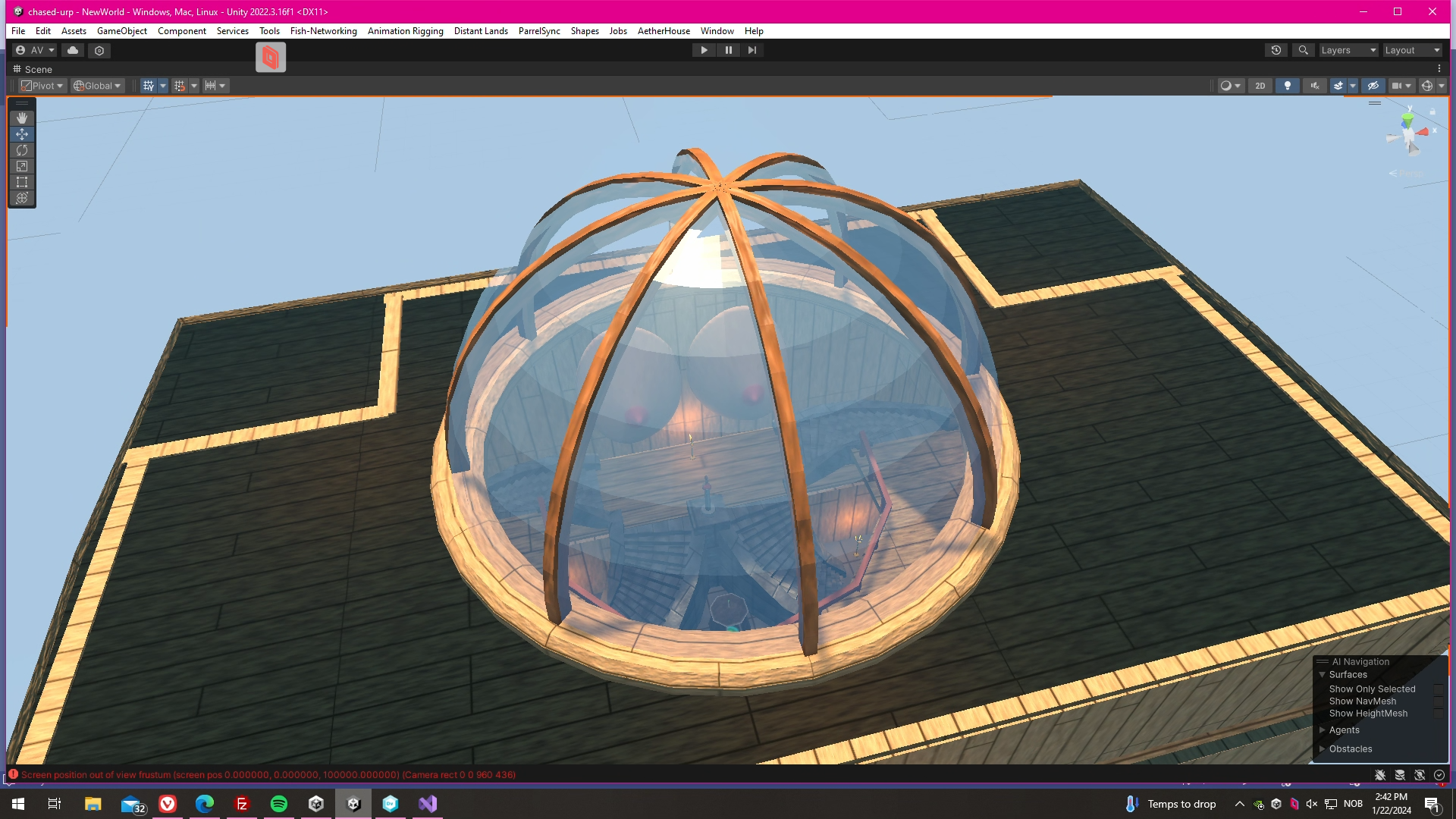Viewport: 1456px width, 819px height.
Task: Open the Fish-Networking menu
Action: point(323,31)
